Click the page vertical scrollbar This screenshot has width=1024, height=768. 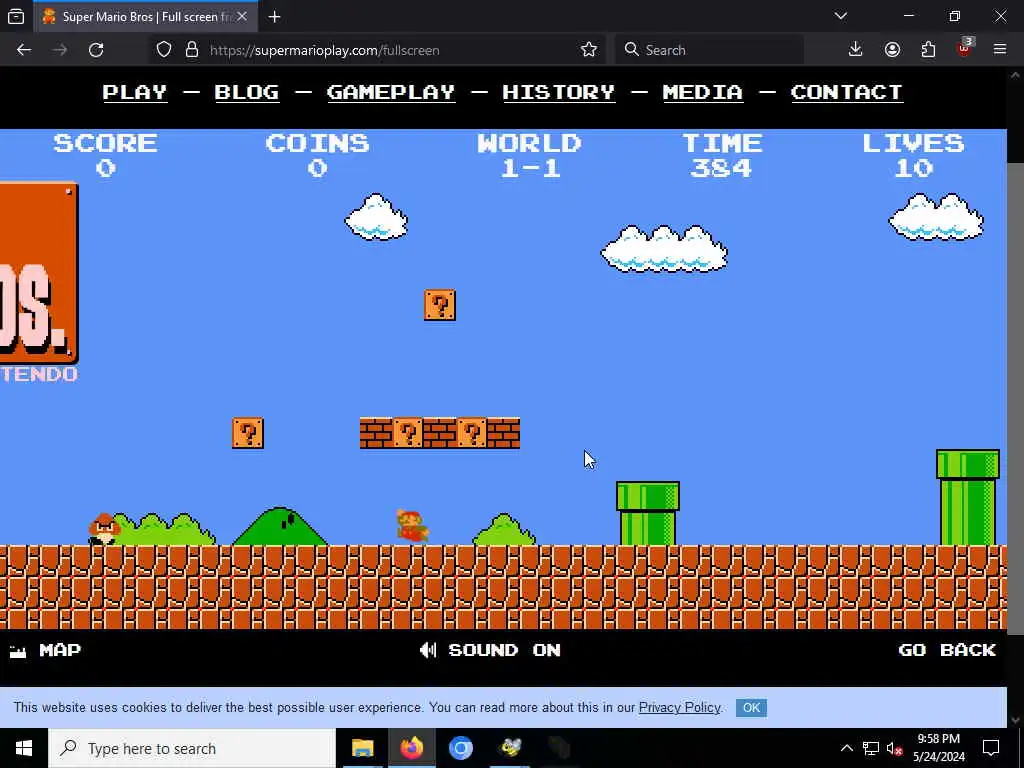click(1016, 398)
